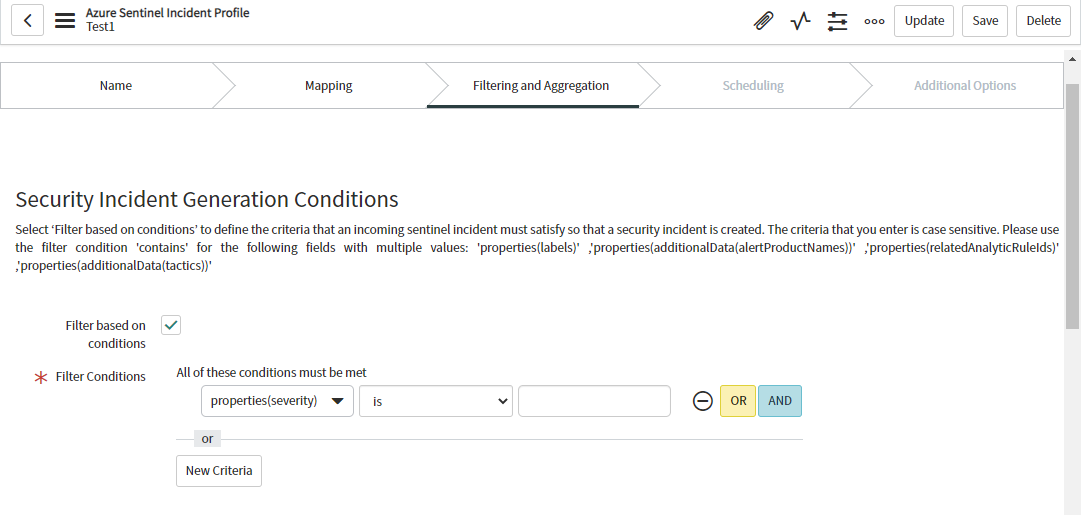Select the Filtering and Aggregation tab
The width and height of the screenshot is (1081, 515).
540,85
